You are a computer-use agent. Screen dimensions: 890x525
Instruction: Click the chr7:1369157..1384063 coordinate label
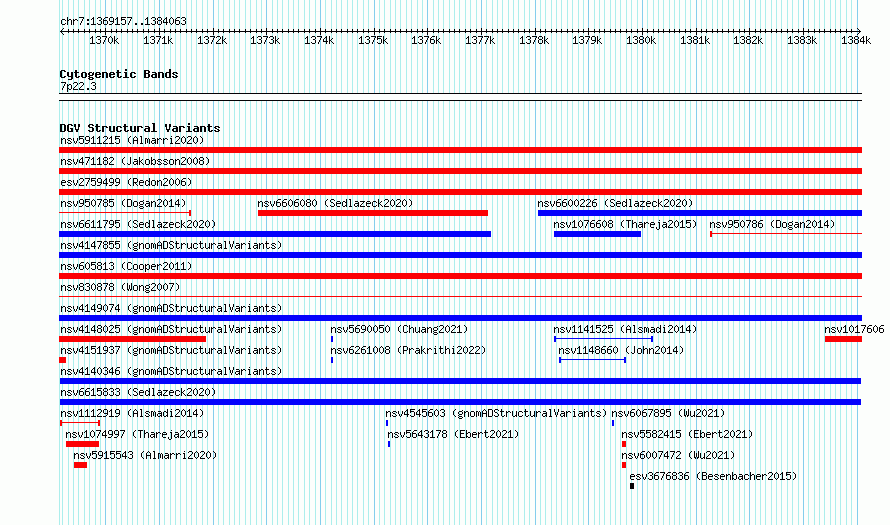pos(123,21)
